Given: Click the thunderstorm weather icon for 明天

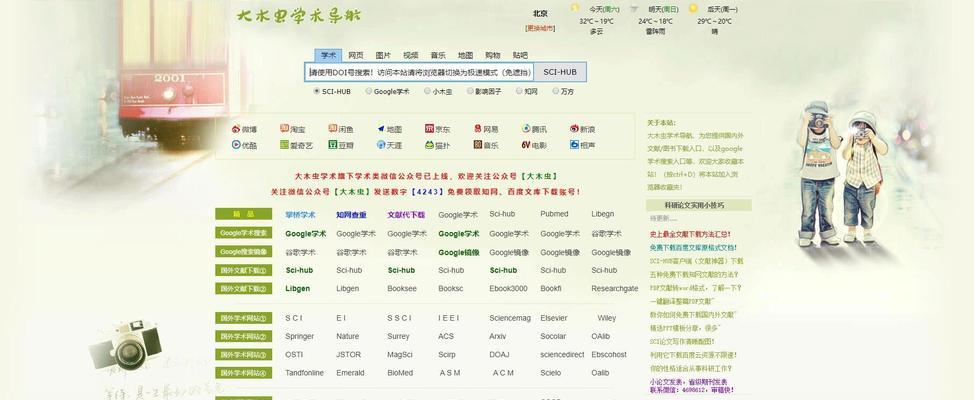Looking at the screenshot, I should 634,9.
